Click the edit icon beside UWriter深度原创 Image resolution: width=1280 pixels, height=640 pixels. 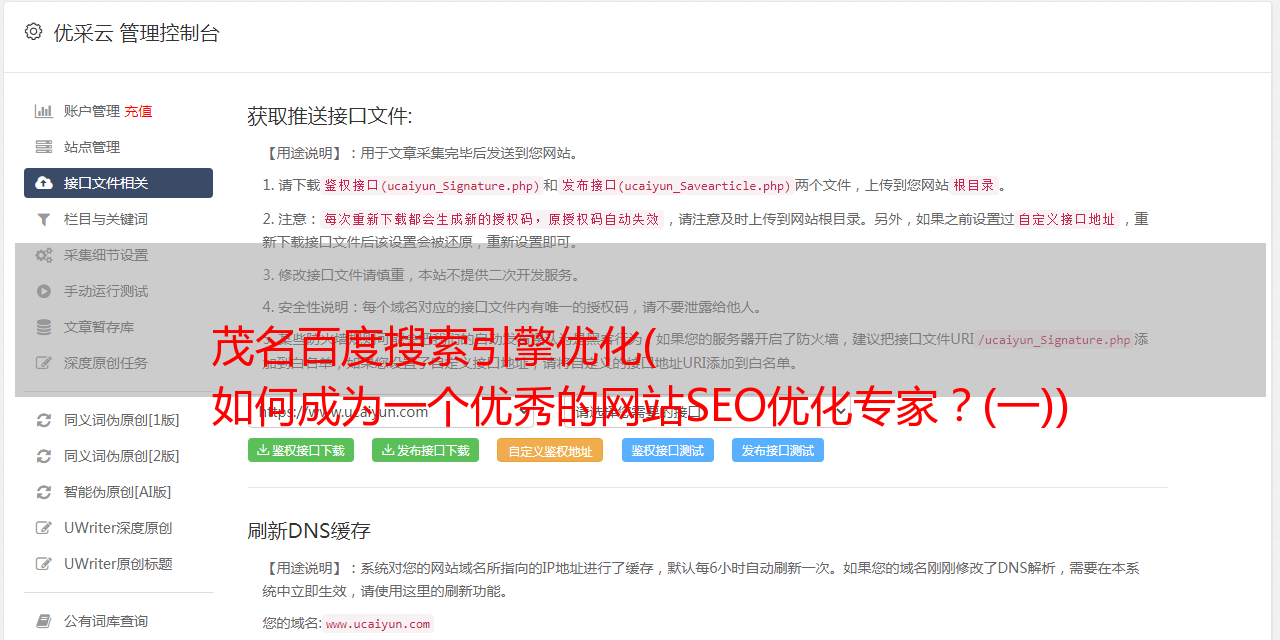pos(44,528)
